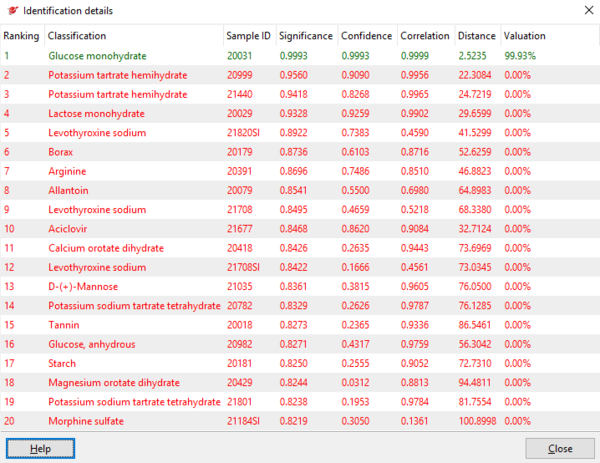
Task: Click distance value 52.6259
Action: tap(475, 152)
